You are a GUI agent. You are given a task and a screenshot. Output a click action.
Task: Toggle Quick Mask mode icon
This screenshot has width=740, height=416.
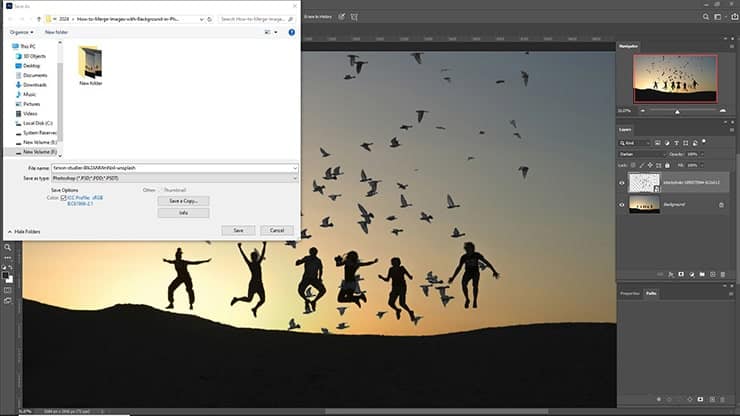(x=7, y=290)
